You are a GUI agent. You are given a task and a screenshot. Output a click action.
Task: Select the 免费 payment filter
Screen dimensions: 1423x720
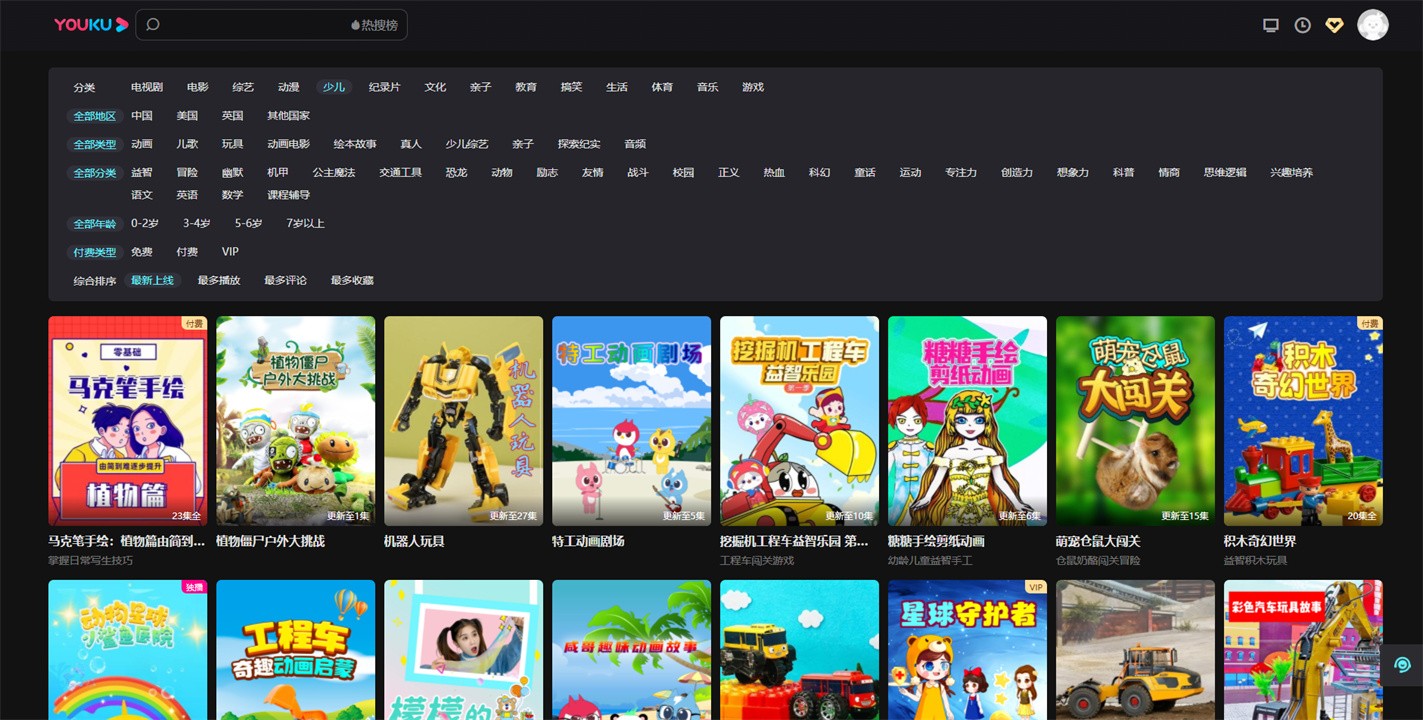point(142,252)
